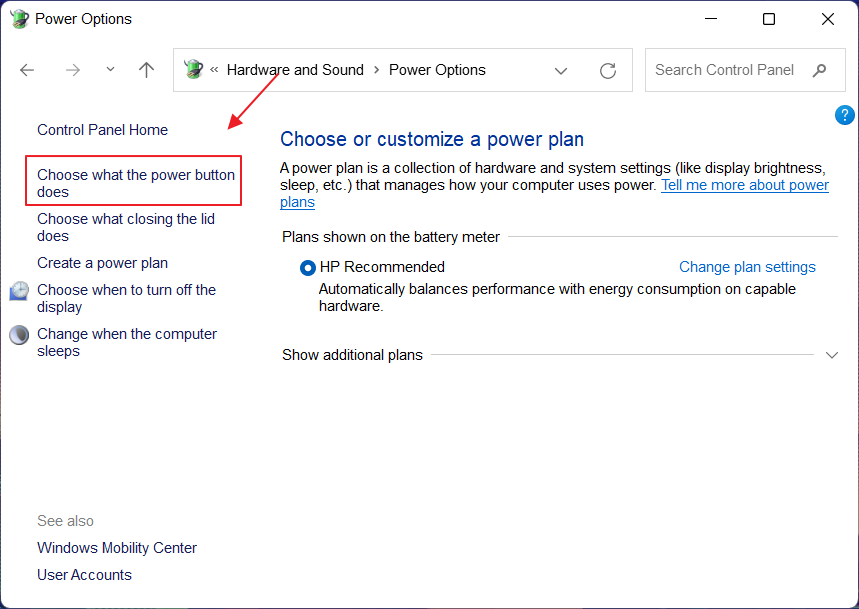Refresh the Power Options page

[x=607, y=70]
